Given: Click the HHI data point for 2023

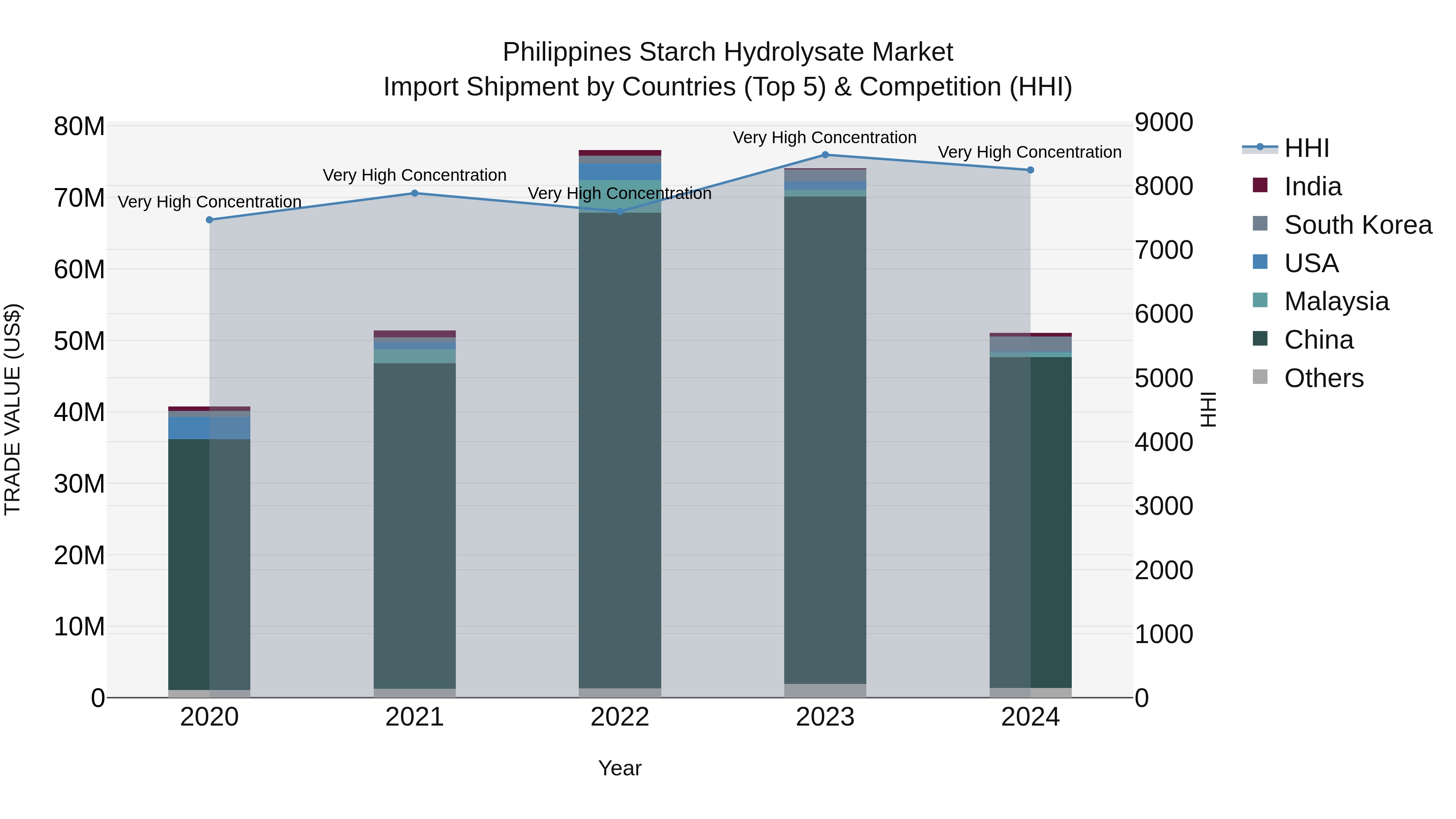Looking at the screenshot, I should tap(825, 155).
